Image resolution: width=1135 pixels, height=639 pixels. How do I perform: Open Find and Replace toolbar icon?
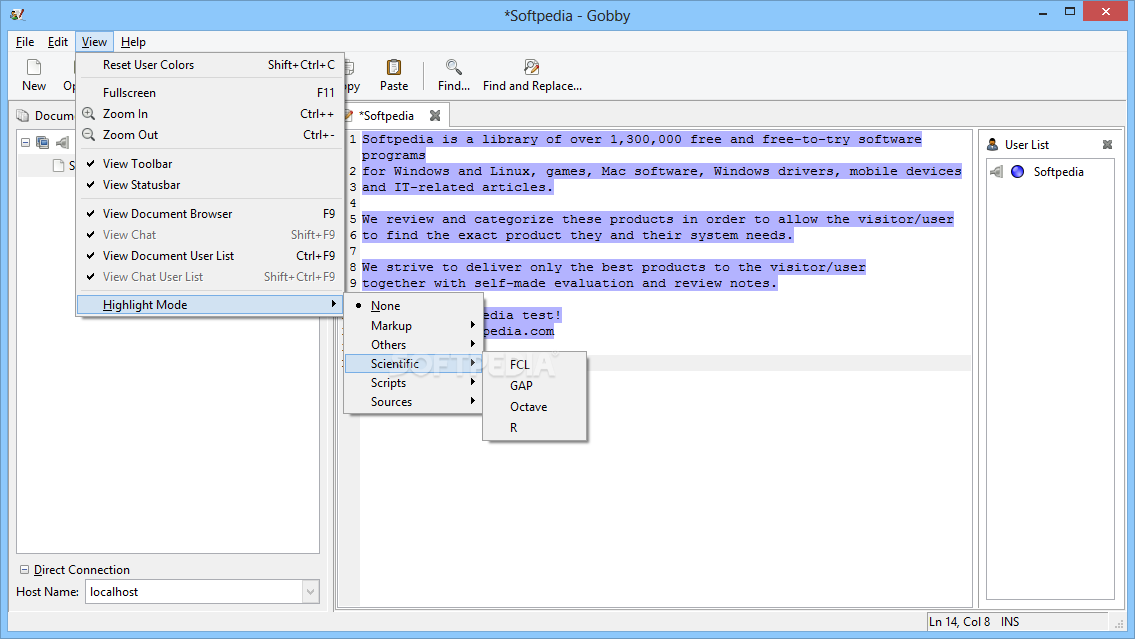(531, 67)
